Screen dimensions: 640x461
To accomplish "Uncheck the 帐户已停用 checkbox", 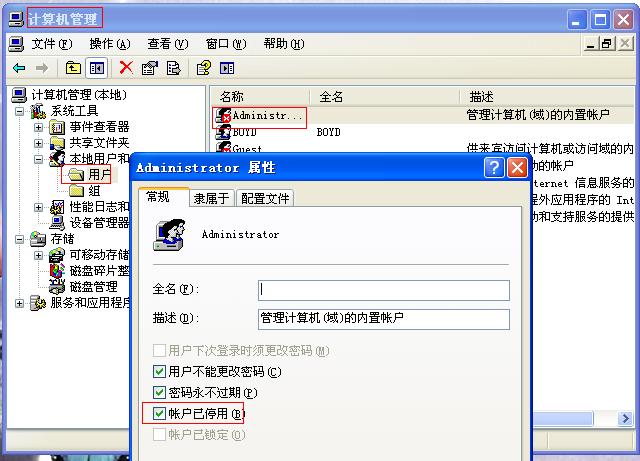I will pos(159,413).
